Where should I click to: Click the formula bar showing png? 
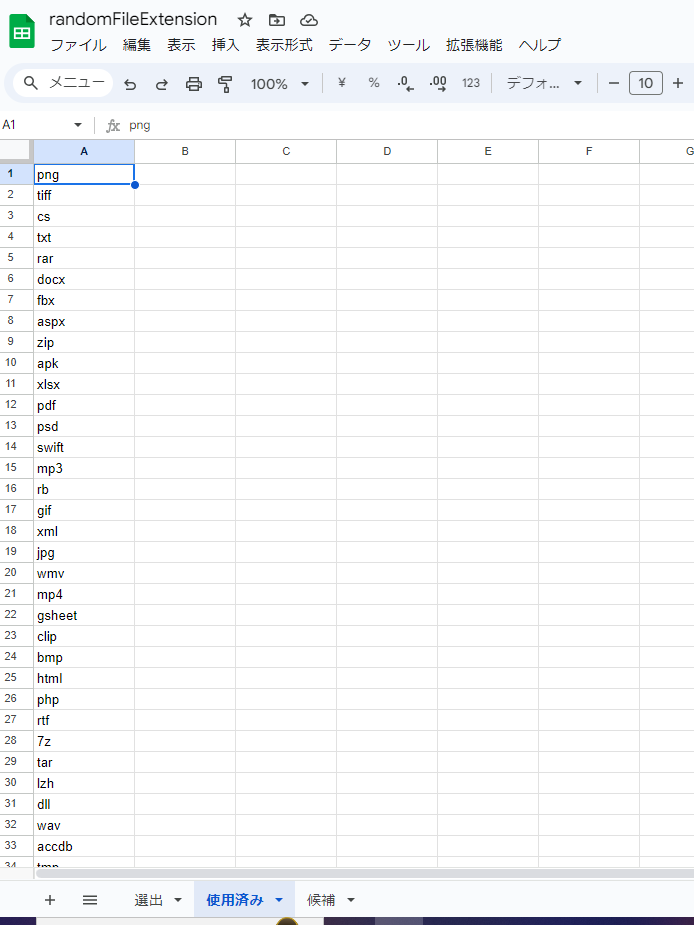pyautogui.click(x=407, y=125)
